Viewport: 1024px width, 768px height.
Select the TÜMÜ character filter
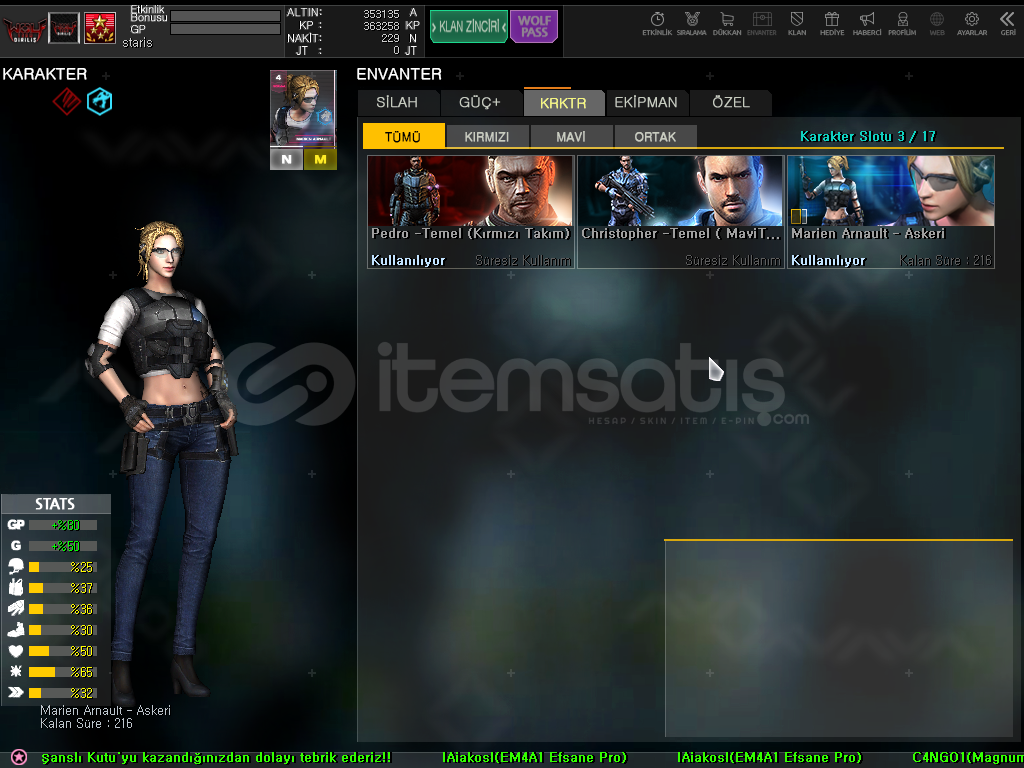pyautogui.click(x=403, y=136)
